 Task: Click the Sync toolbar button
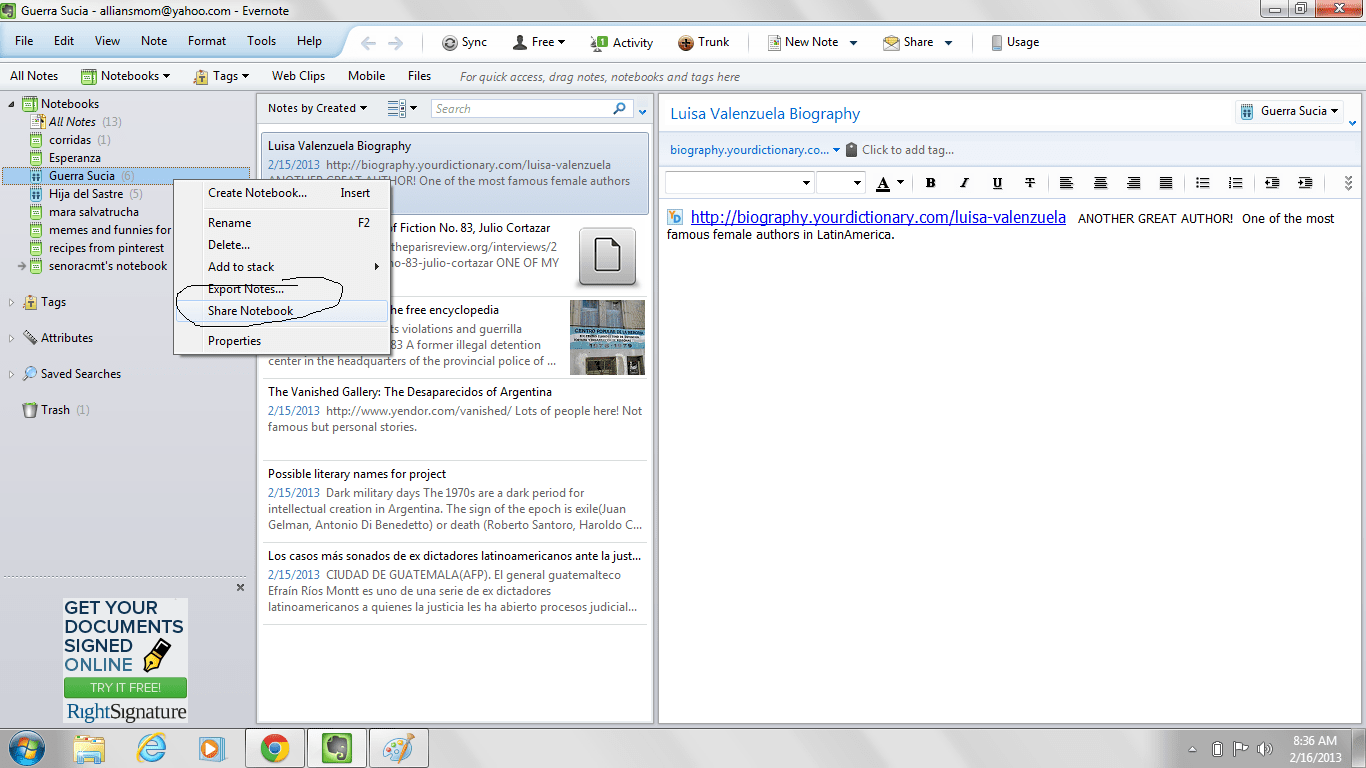[464, 42]
